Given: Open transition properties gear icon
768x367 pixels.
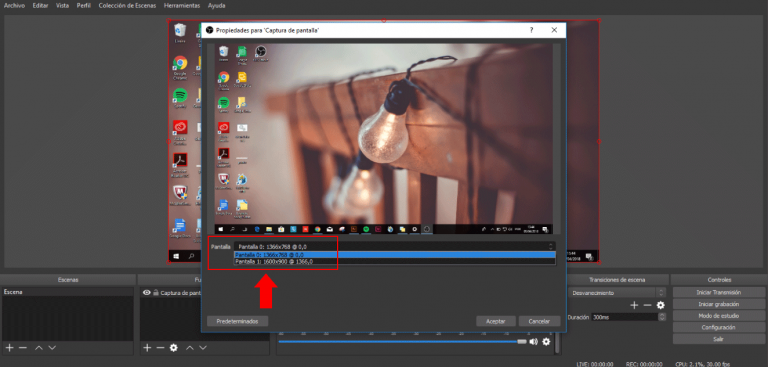Looking at the screenshot, I should pos(661,305).
